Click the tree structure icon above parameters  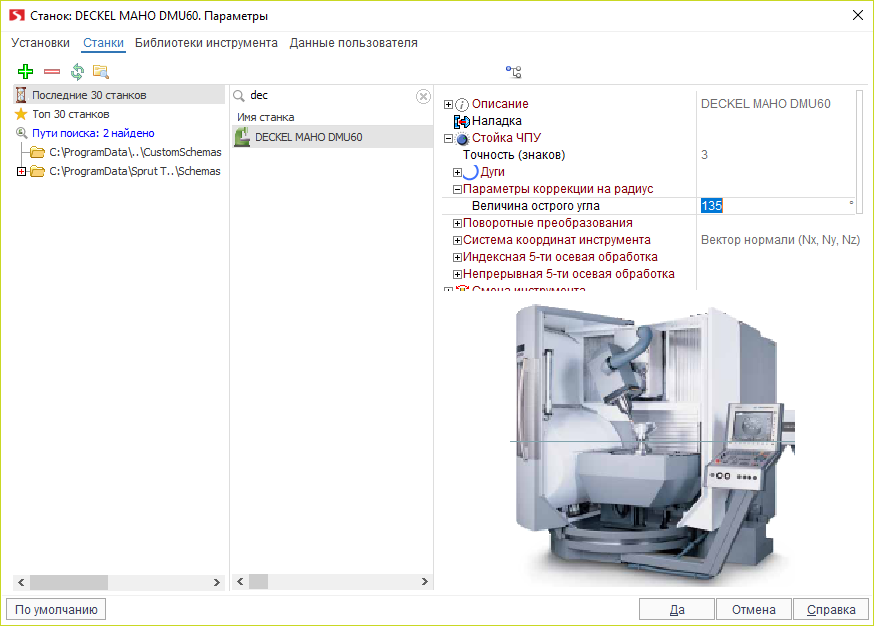pos(513,72)
